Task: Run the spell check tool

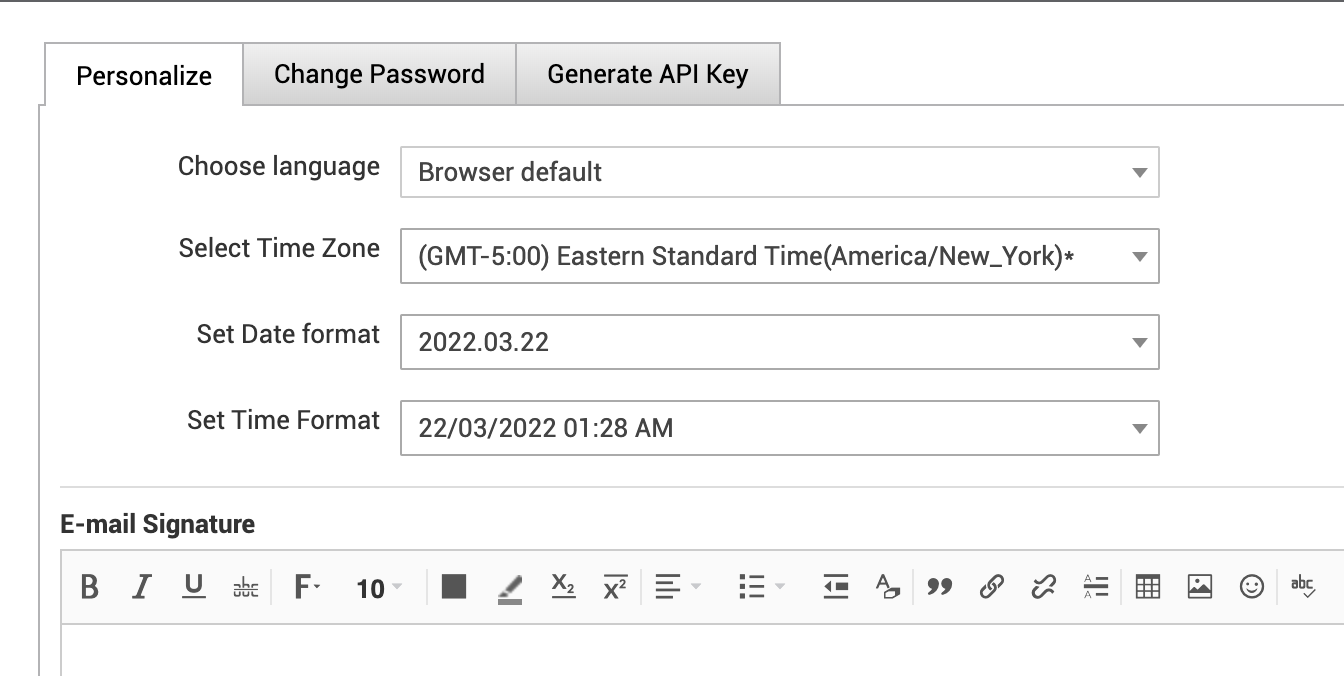Action: (x=1303, y=587)
